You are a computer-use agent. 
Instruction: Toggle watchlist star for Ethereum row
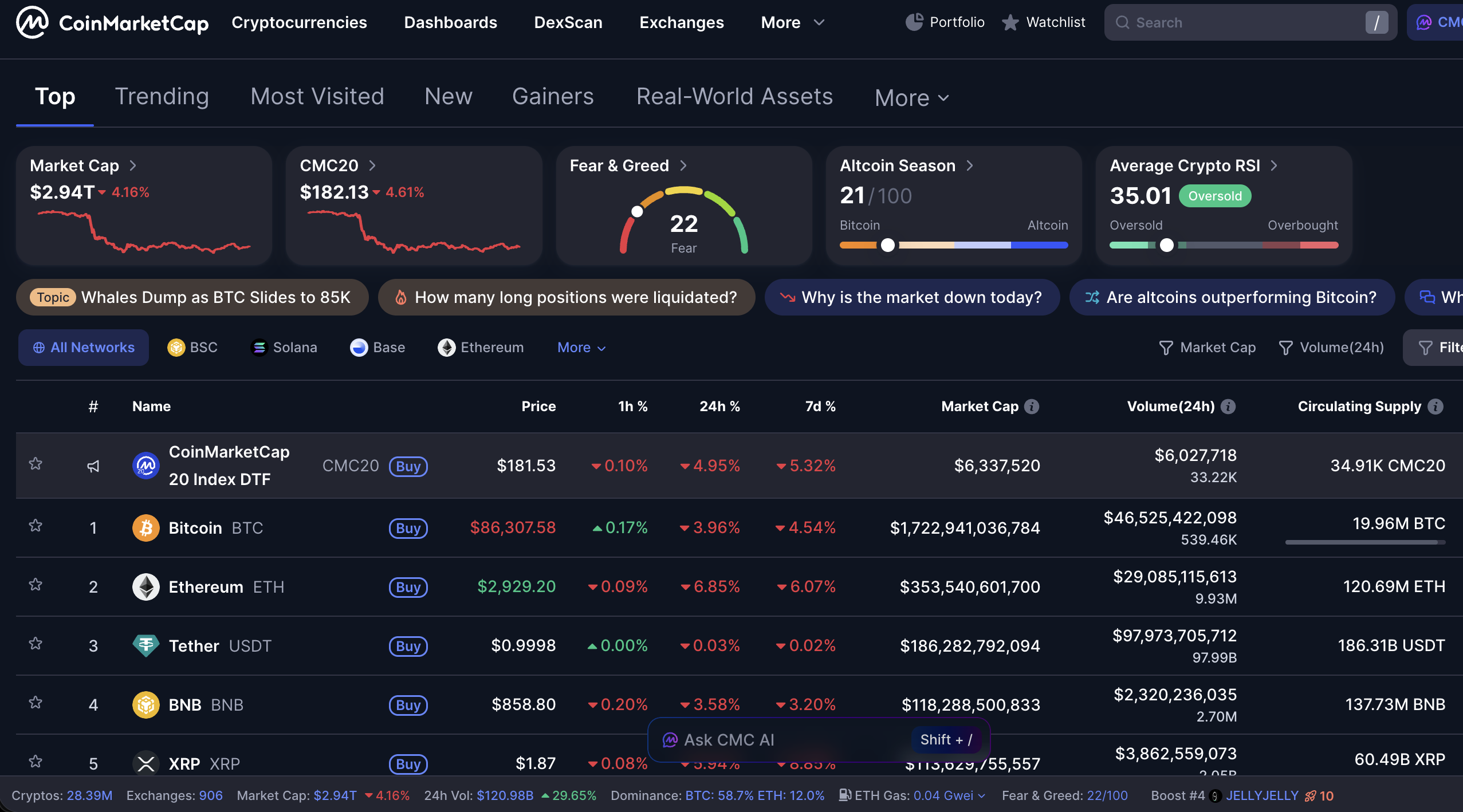coord(36,585)
